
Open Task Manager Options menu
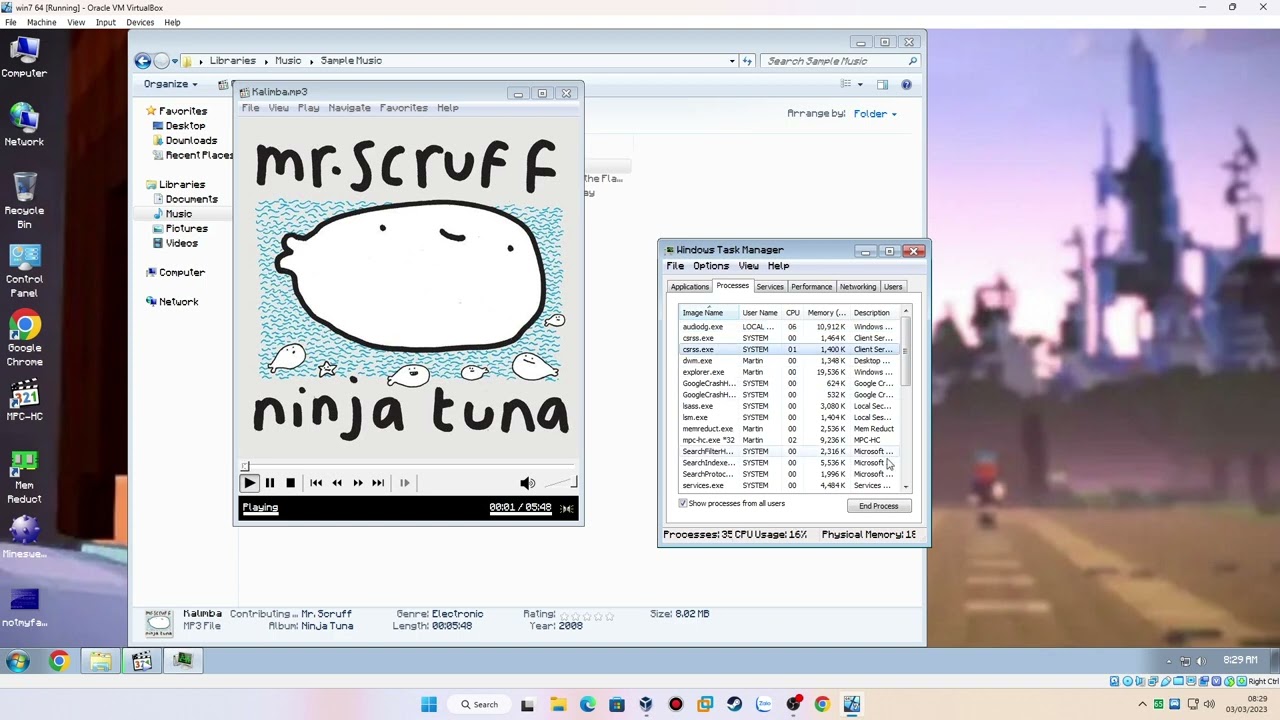pyautogui.click(x=711, y=266)
